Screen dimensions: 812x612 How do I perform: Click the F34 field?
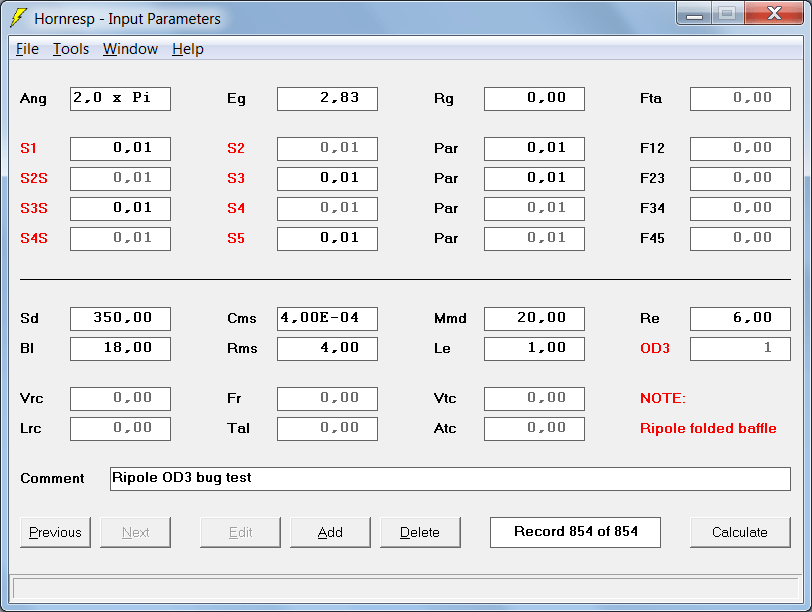[741, 209]
